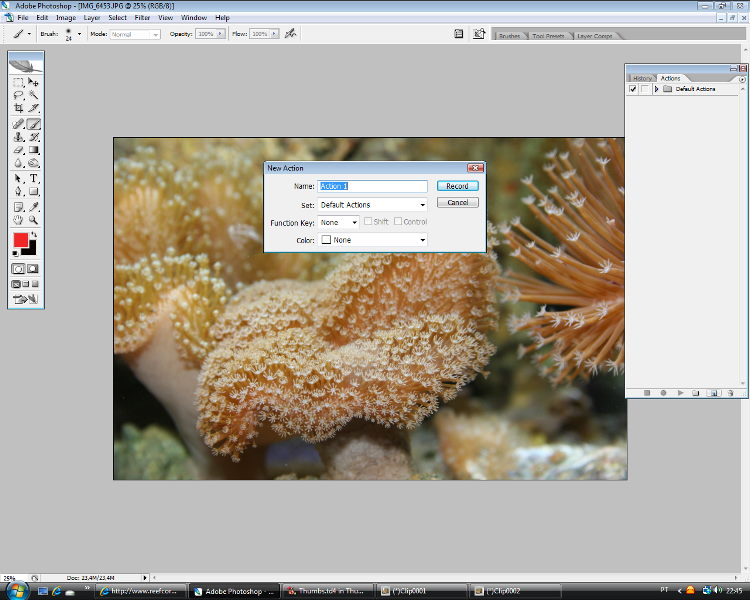Image resolution: width=750 pixels, height=600 pixels.
Task: Click the Eraser tool
Action: tap(19, 150)
